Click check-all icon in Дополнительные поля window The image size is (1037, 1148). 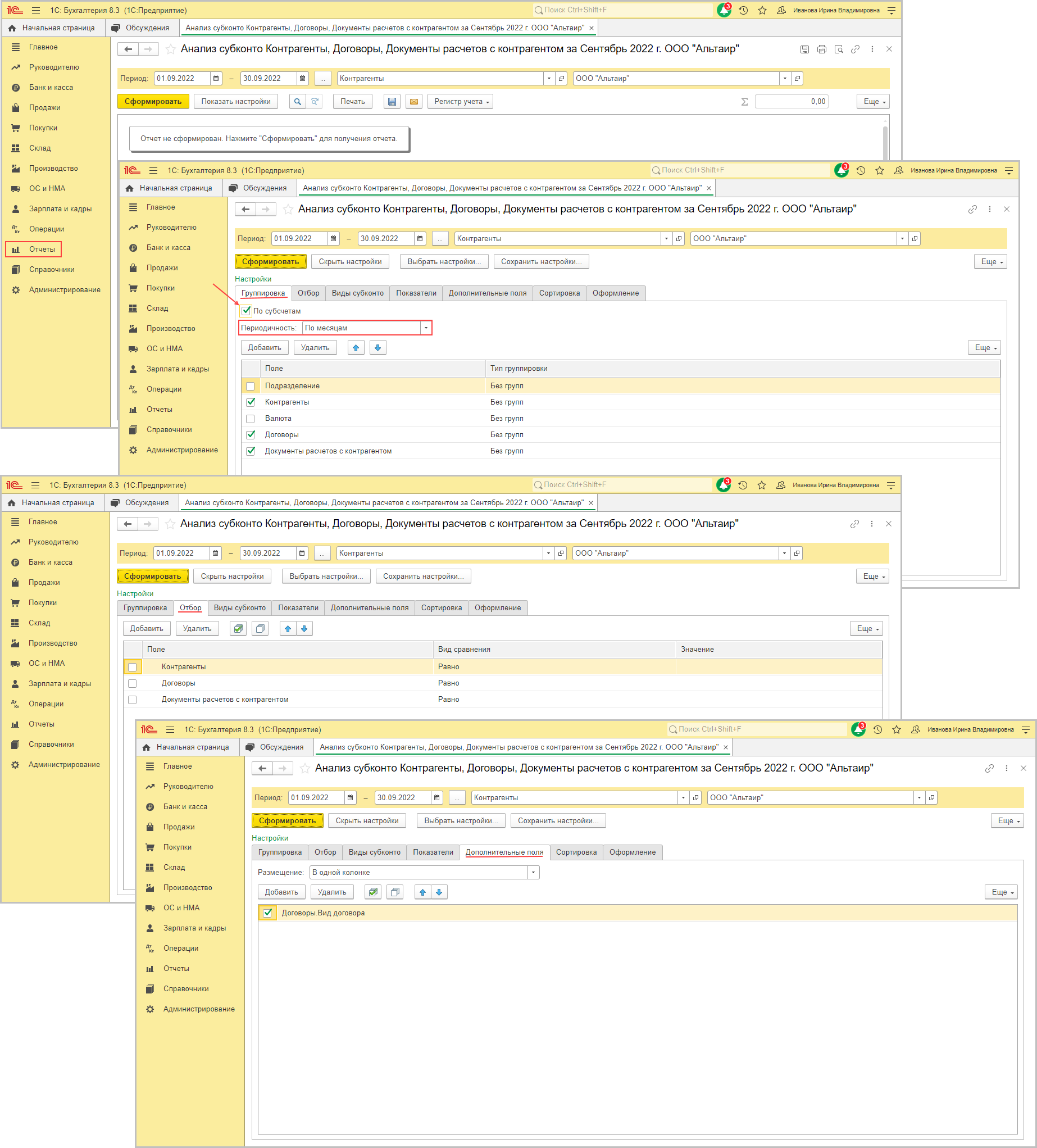coord(373,892)
